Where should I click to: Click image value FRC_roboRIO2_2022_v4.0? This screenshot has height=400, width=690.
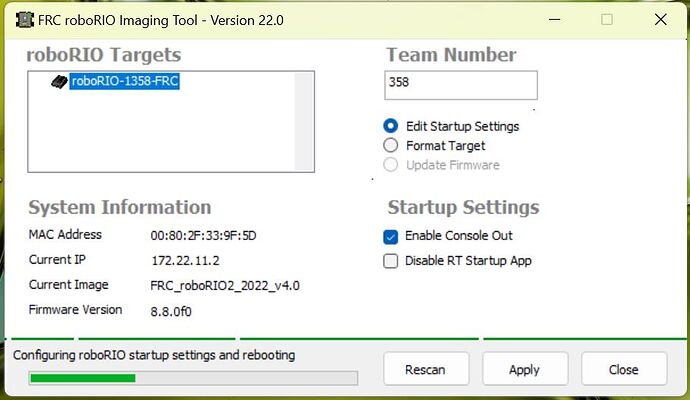coord(225,286)
